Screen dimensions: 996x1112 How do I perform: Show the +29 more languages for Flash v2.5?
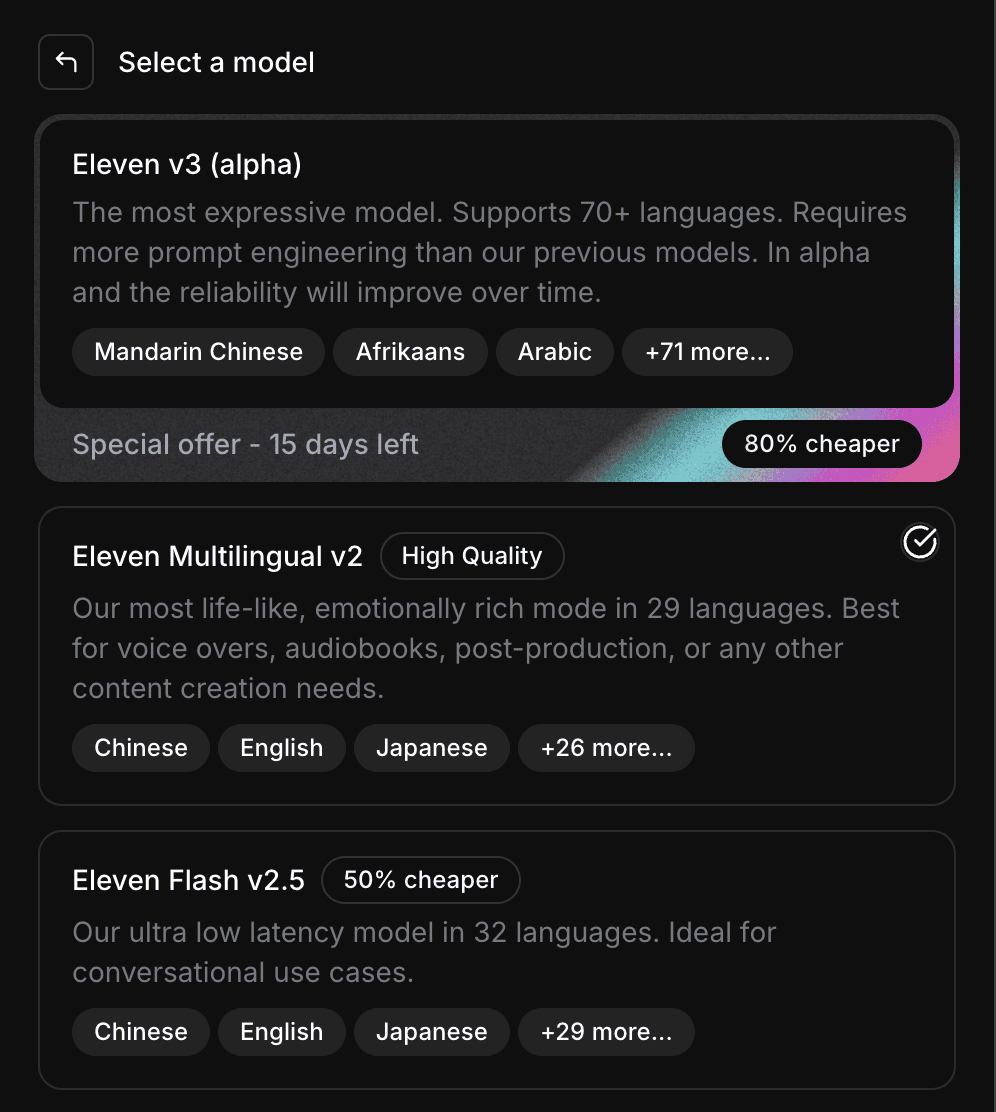pyautogui.click(x=606, y=1031)
